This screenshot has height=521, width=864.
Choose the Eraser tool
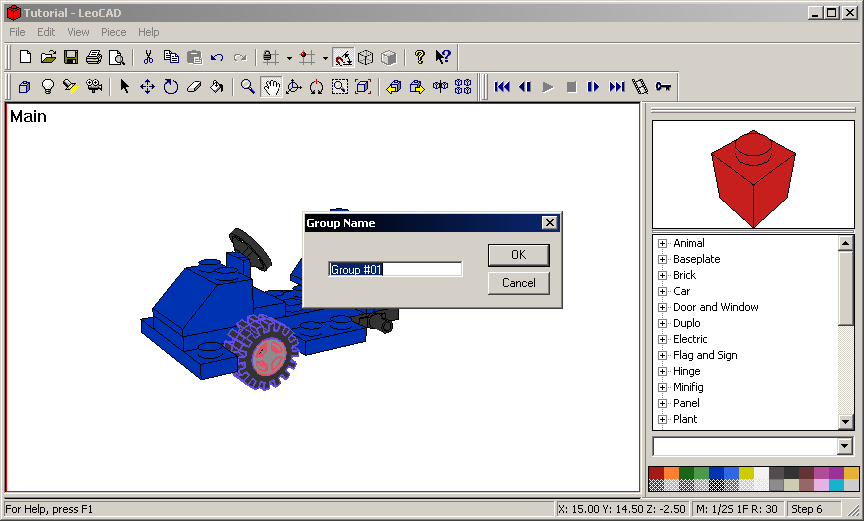tap(194, 87)
